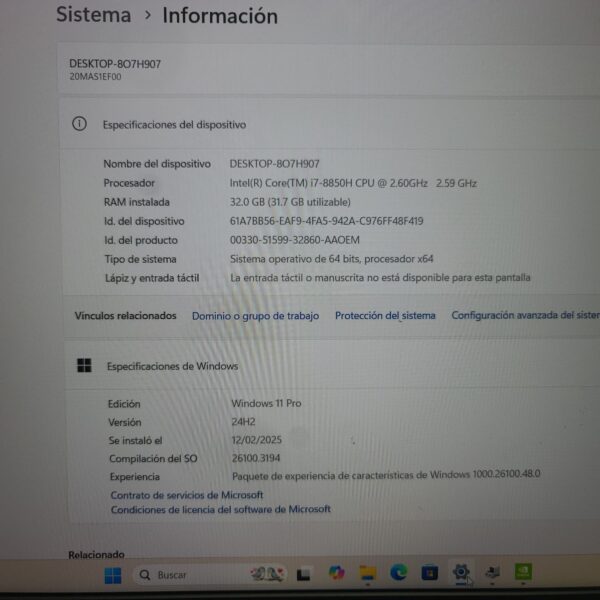The width and height of the screenshot is (600, 600).
Task: Select product ID 00330-51599-32860-AAOEM
Action: coord(295,240)
